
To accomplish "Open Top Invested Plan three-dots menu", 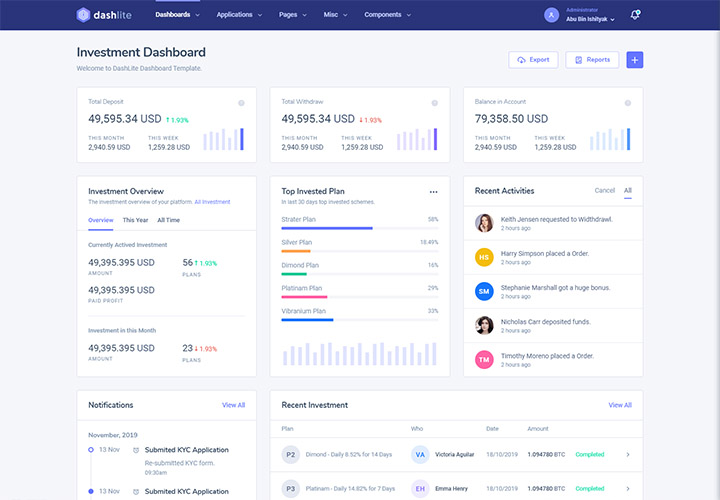I will tap(433, 191).
